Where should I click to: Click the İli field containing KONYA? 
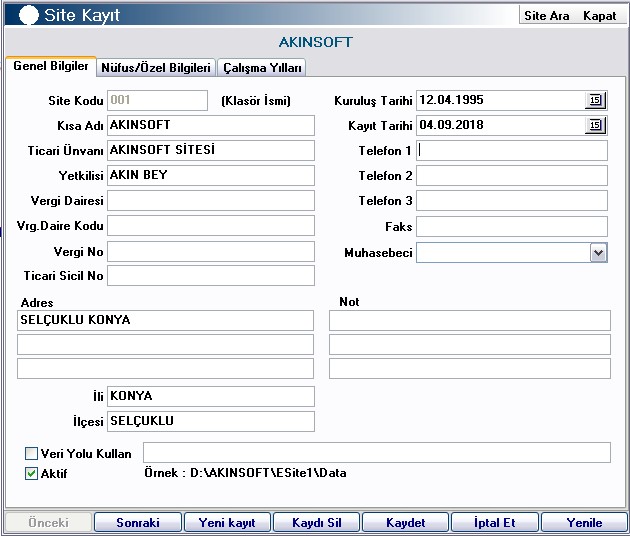211,396
